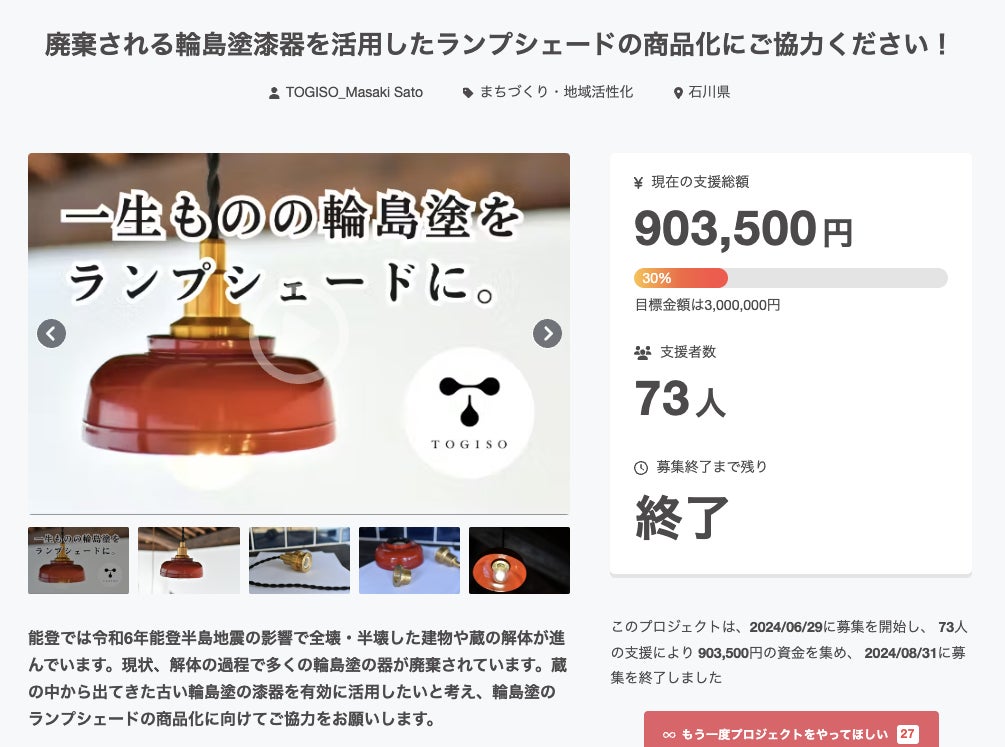Image resolution: width=1005 pixels, height=747 pixels.
Task: Open the 石川県 location link
Action: (x=709, y=92)
